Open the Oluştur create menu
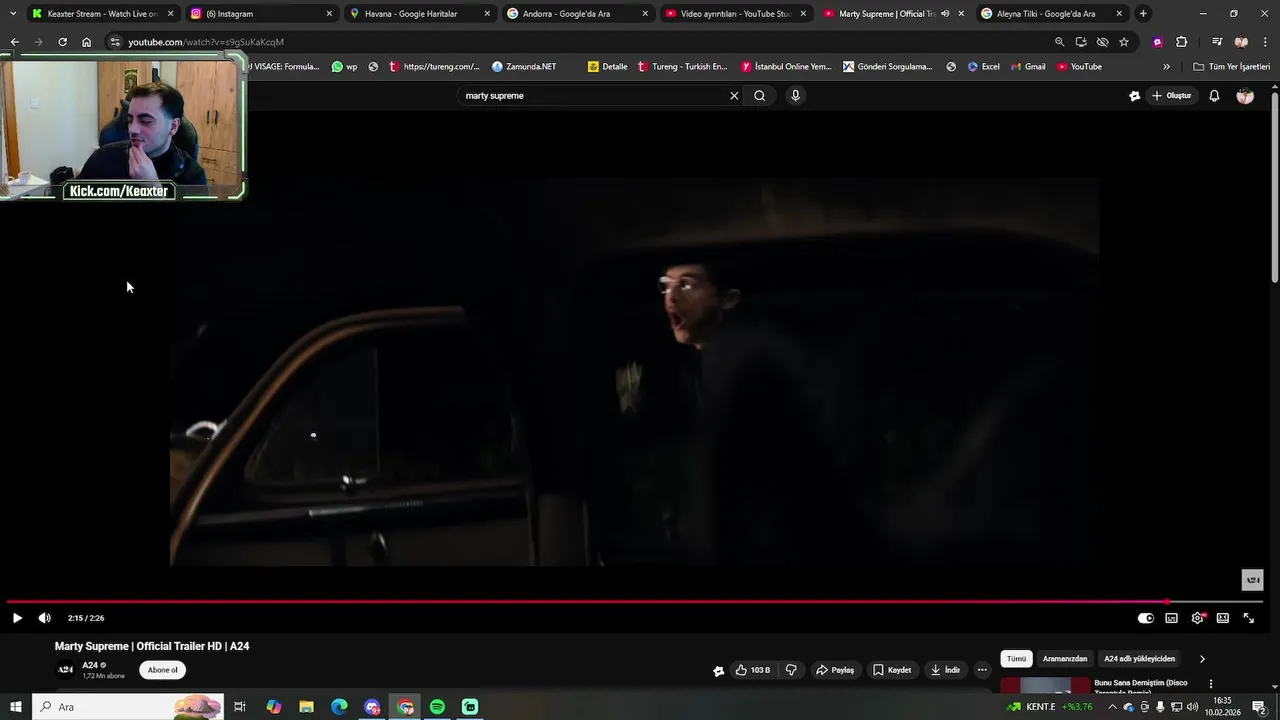The height and width of the screenshot is (720, 1280). coord(1172,96)
